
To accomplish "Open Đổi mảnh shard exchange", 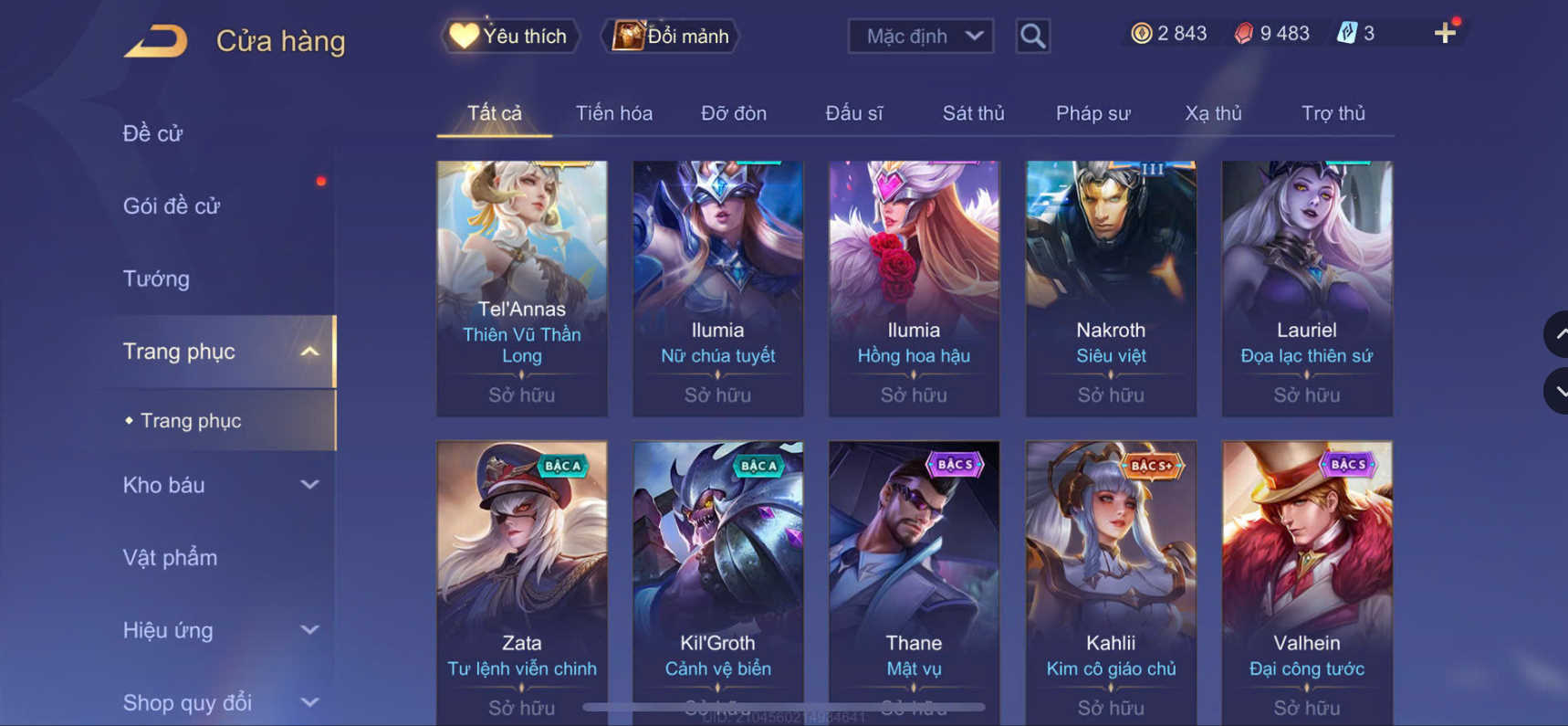I will (x=670, y=37).
